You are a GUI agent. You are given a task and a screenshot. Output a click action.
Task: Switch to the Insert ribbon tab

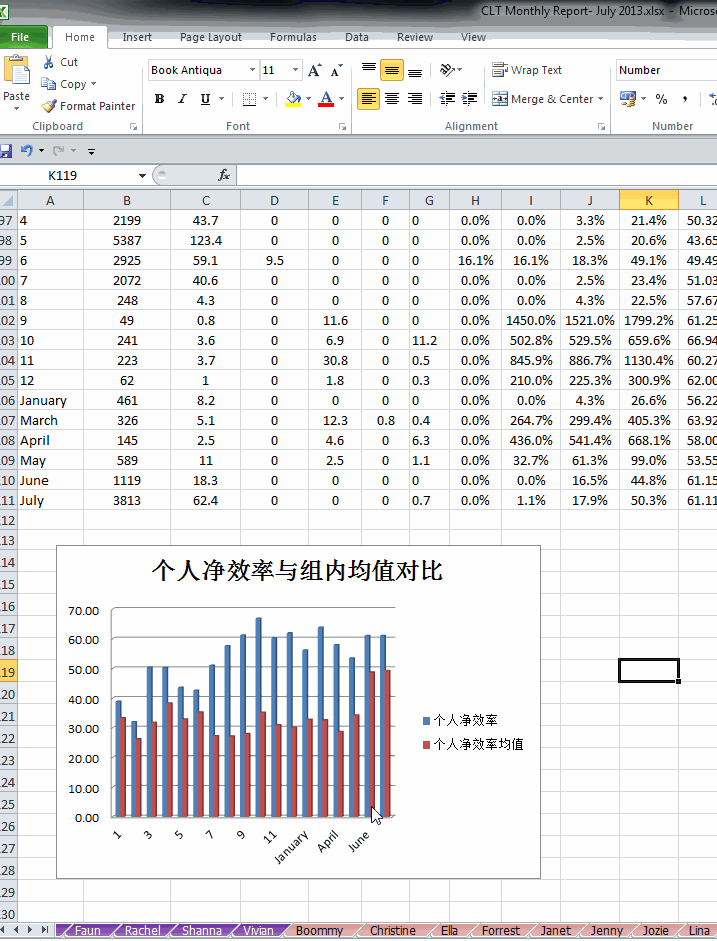pyautogui.click(x=137, y=37)
